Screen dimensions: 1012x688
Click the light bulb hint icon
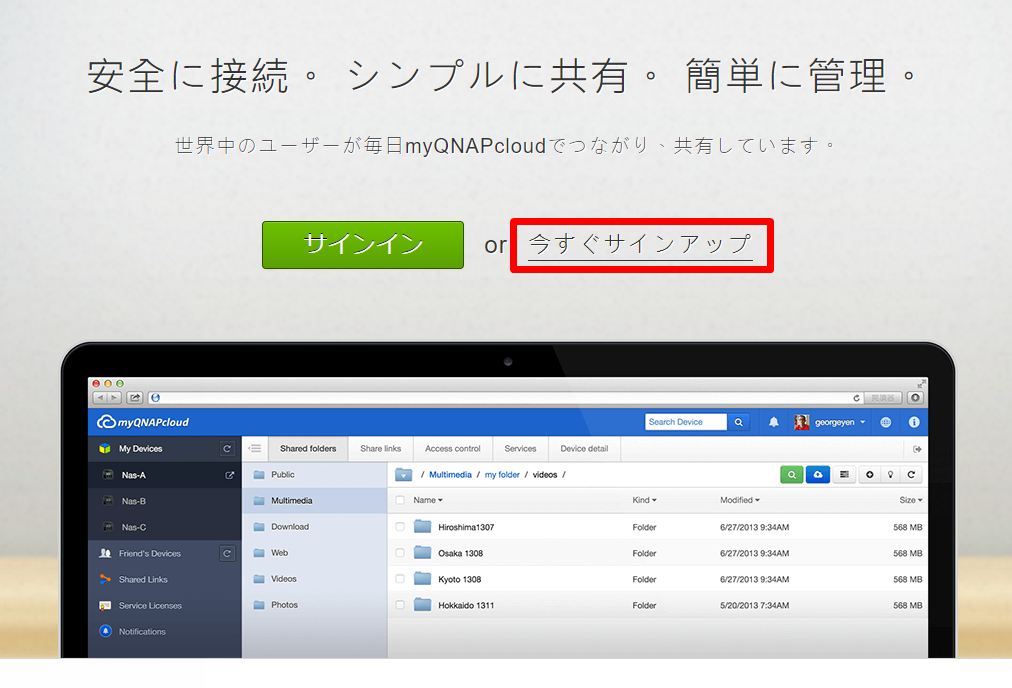(x=890, y=474)
